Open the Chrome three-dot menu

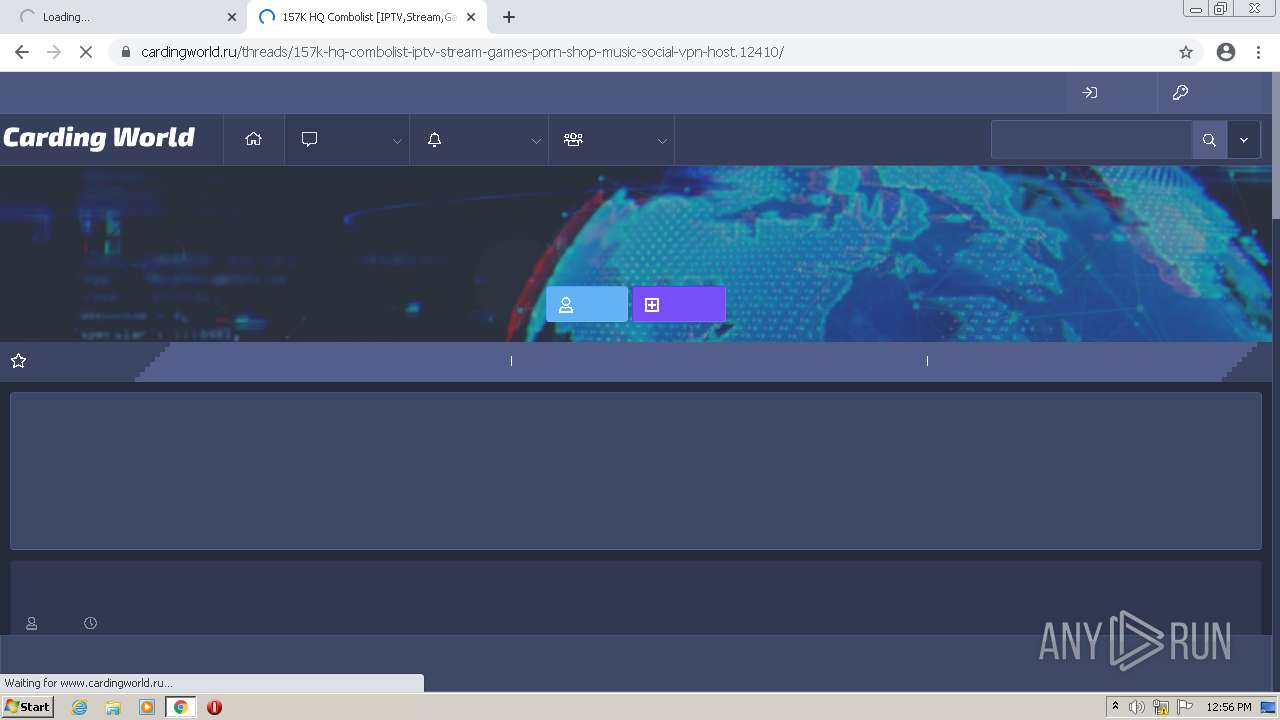pos(1259,52)
